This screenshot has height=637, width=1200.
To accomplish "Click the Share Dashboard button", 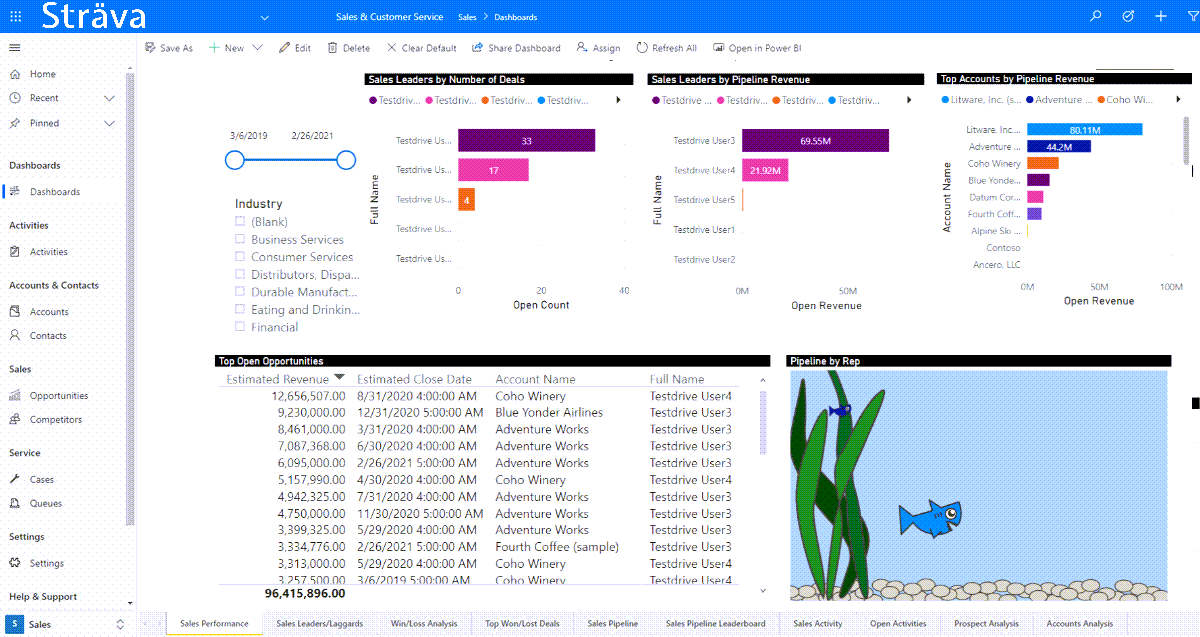I will (x=516, y=48).
